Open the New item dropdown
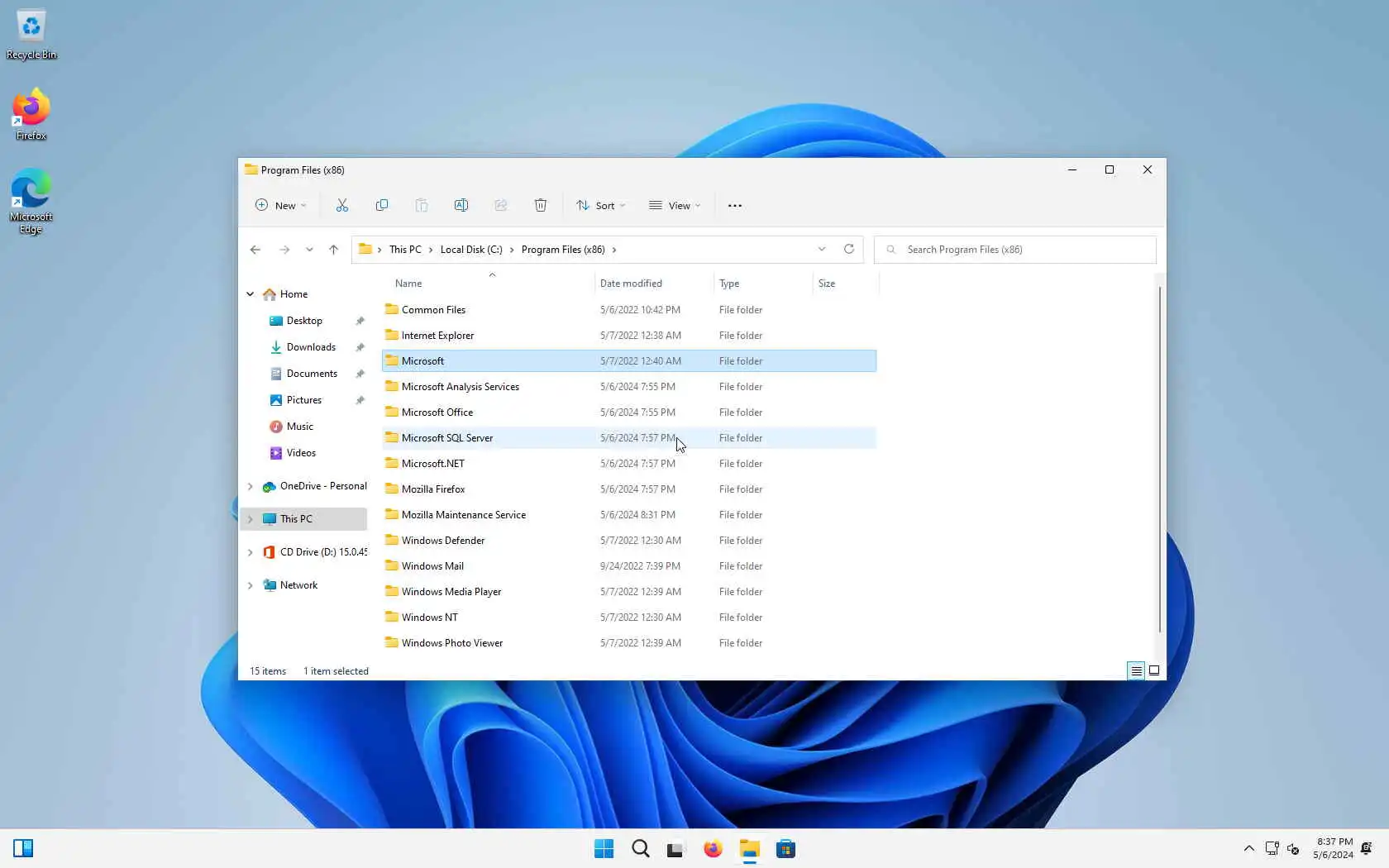 click(x=281, y=205)
